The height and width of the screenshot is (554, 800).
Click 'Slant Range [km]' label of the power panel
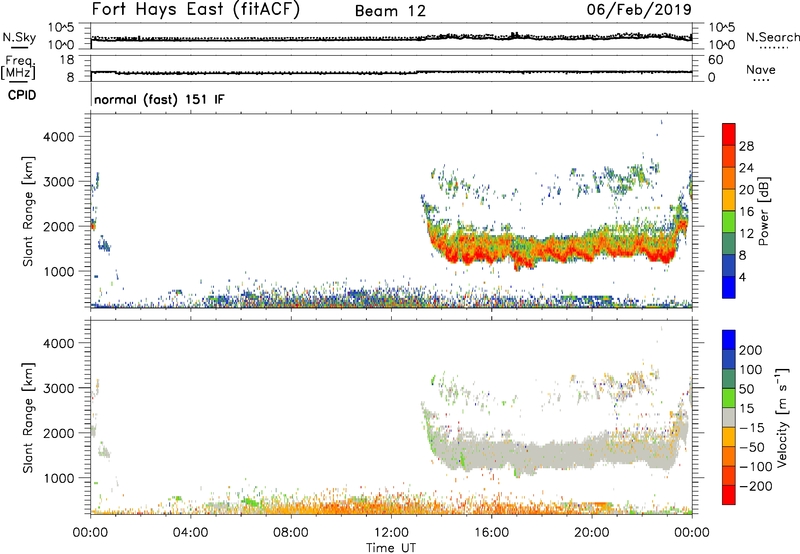[x=28, y=211]
